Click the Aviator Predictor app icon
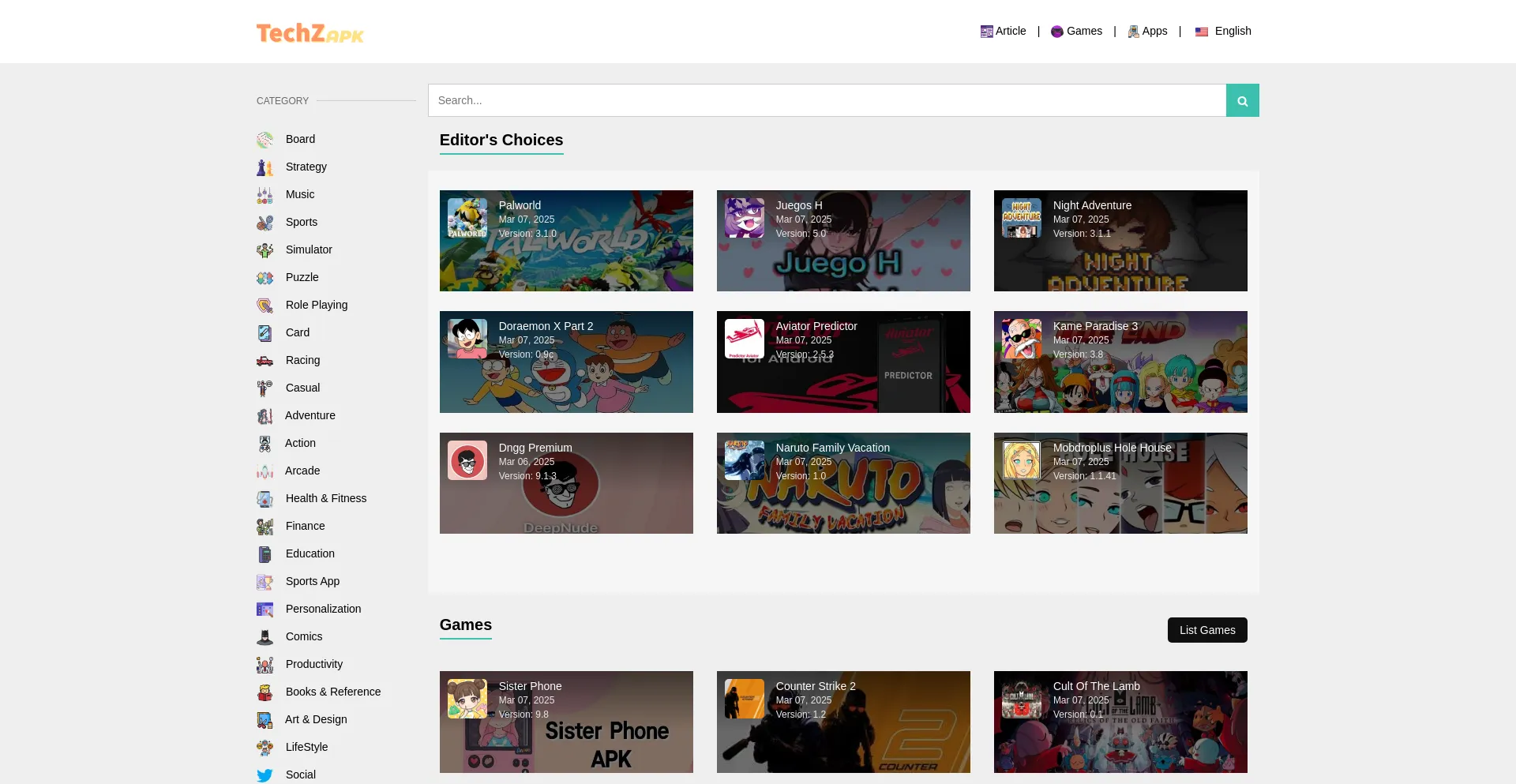The image size is (1516, 784). pyautogui.click(x=744, y=339)
